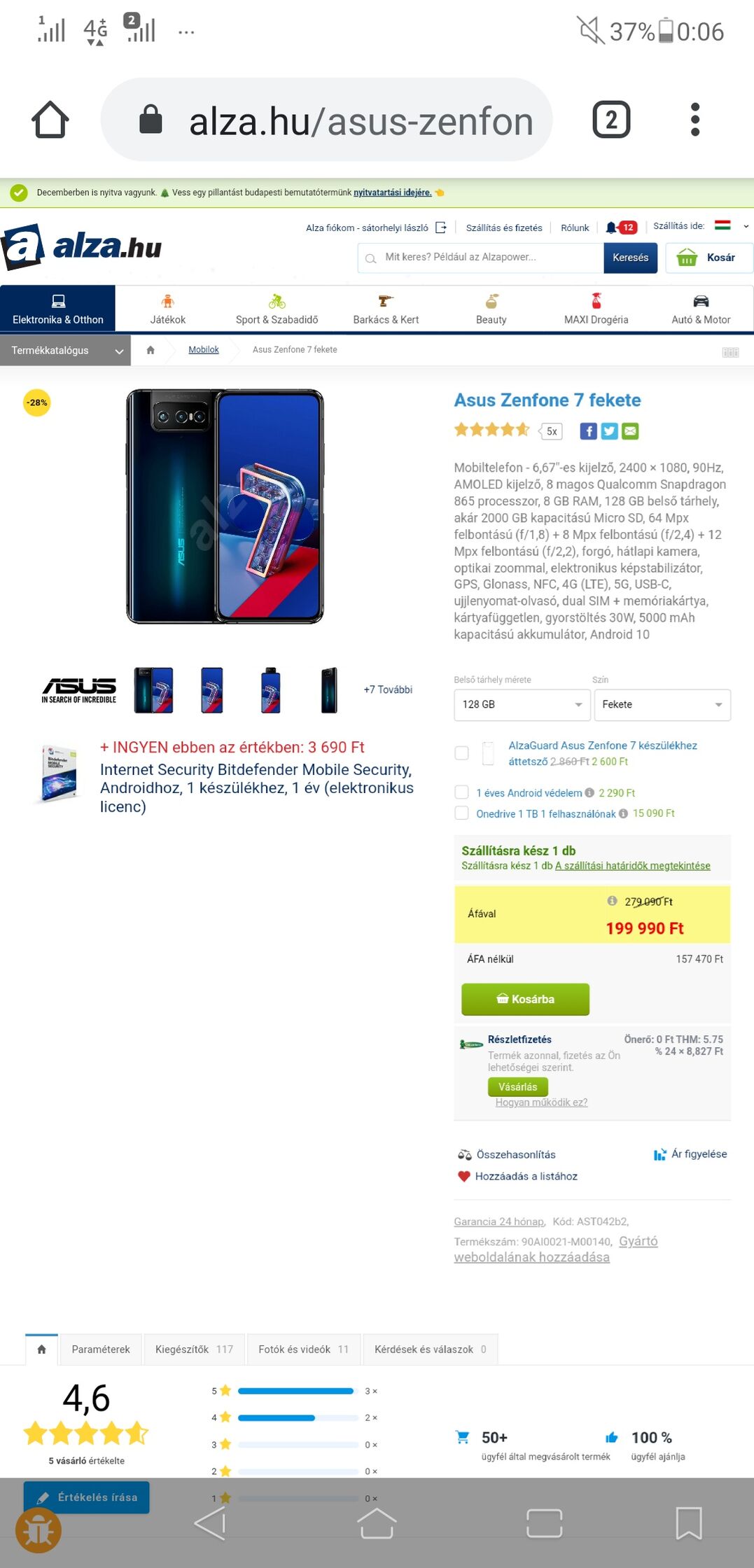Share product via Twitter icon

click(x=609, y=431)
